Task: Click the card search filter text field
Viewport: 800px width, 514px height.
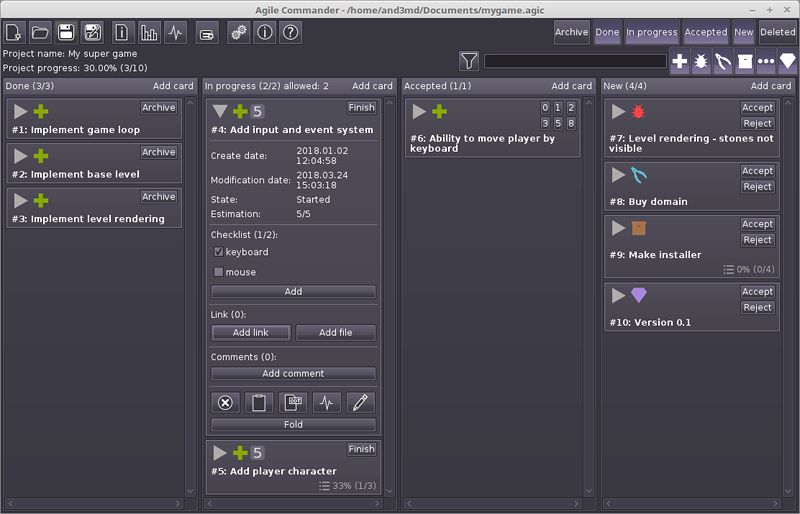Action: pyautogui.click(x=574, y=62)
